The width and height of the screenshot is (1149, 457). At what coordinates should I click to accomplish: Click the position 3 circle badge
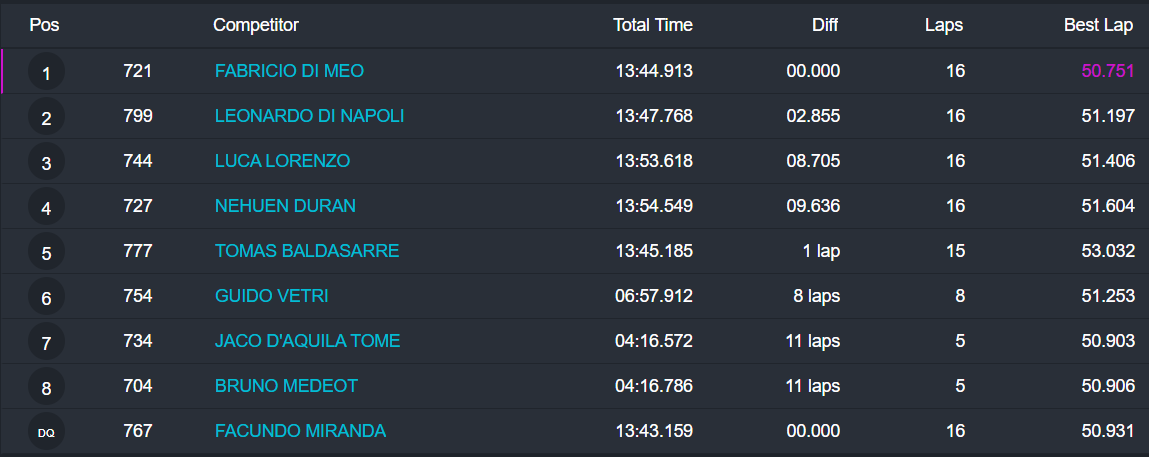(46, 163)
